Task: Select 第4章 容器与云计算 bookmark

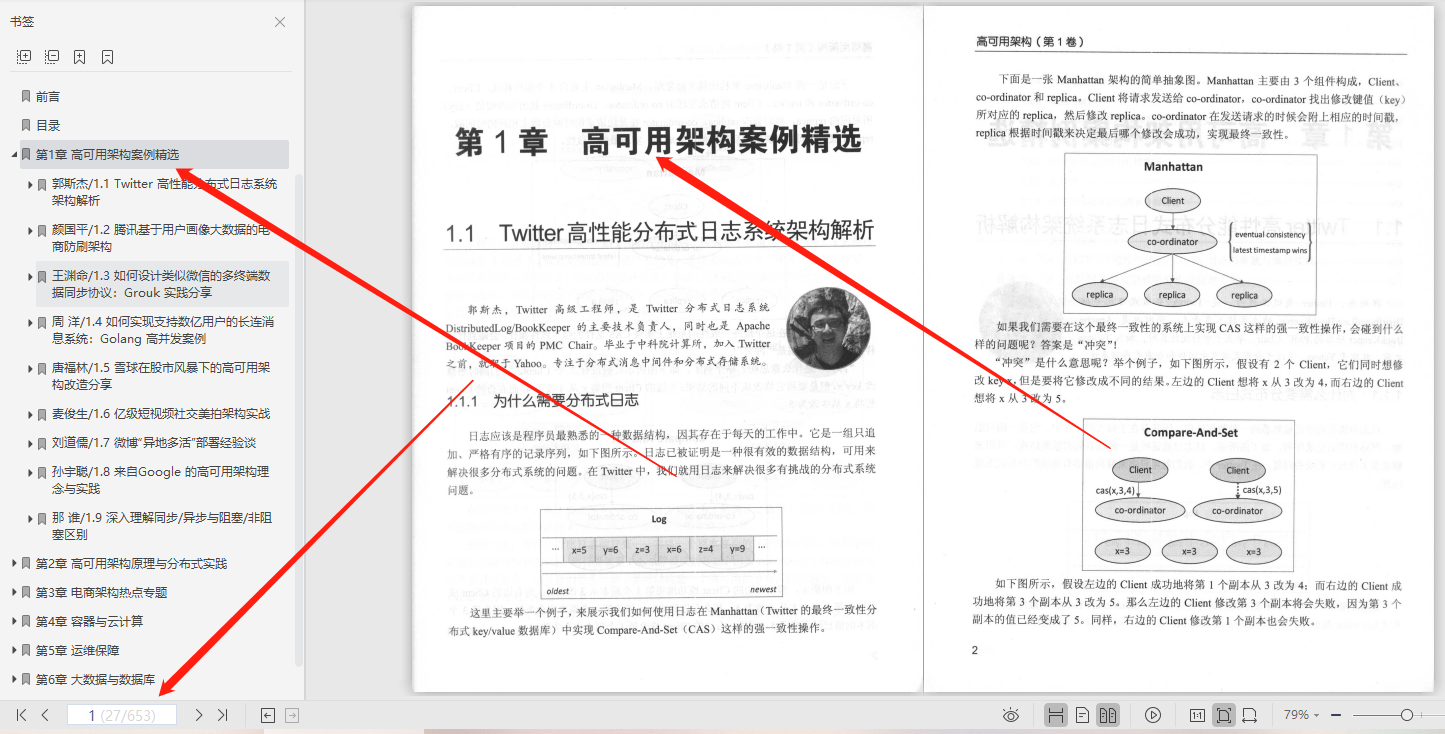Action: point(90,622)
